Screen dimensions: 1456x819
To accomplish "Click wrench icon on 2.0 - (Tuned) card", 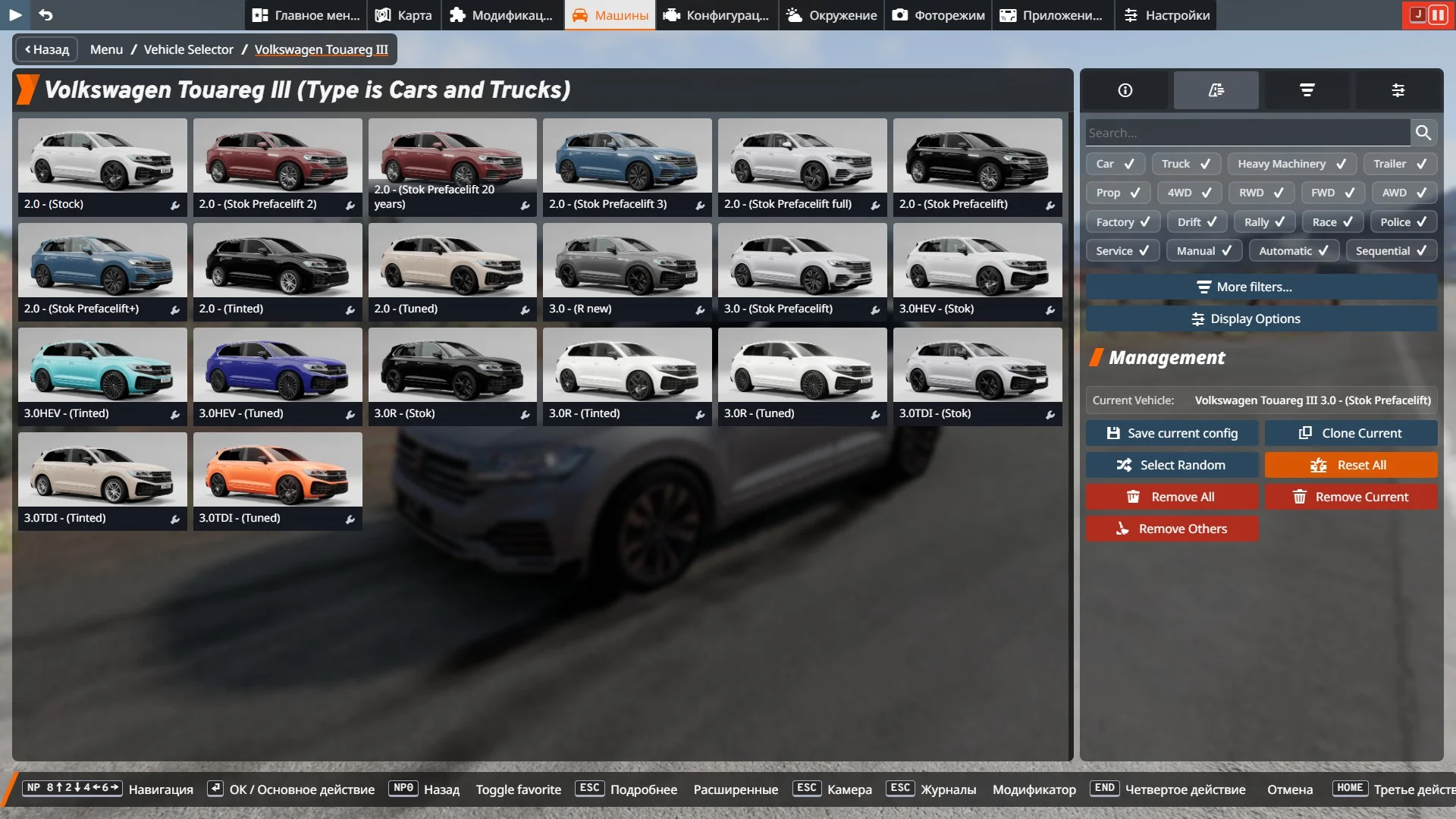I will (x=525, y=310).
